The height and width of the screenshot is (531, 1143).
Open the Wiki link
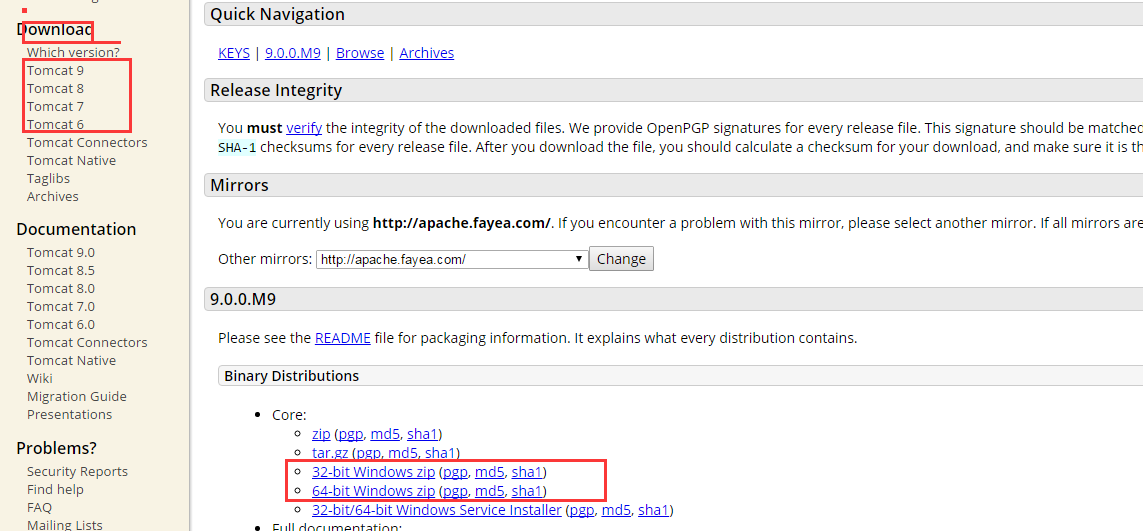tap(39, 379)
